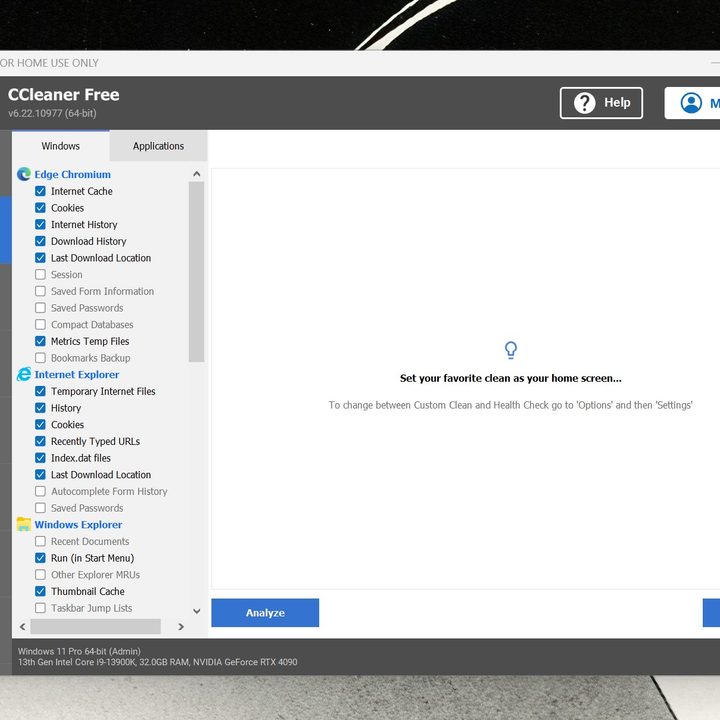The height and width of the screenshot is (720, 720).
Task: Uncheck Cookies under Edge Chromium
Action: [40, 208]
